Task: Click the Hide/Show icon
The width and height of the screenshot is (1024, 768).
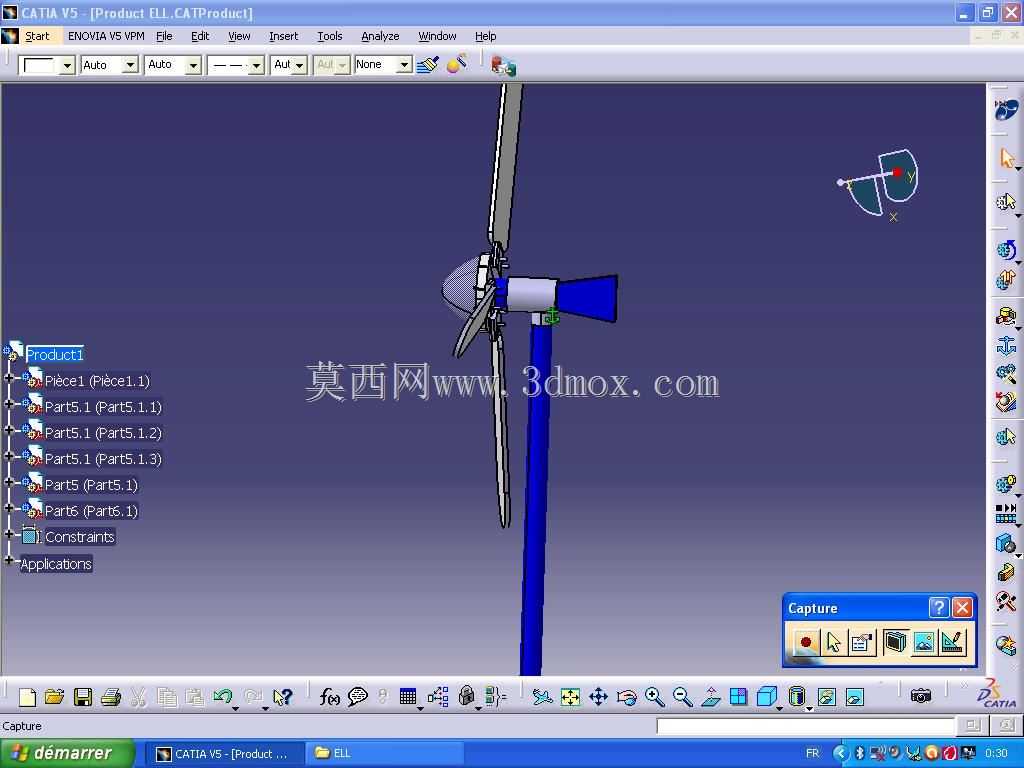Action: point(826,697)
